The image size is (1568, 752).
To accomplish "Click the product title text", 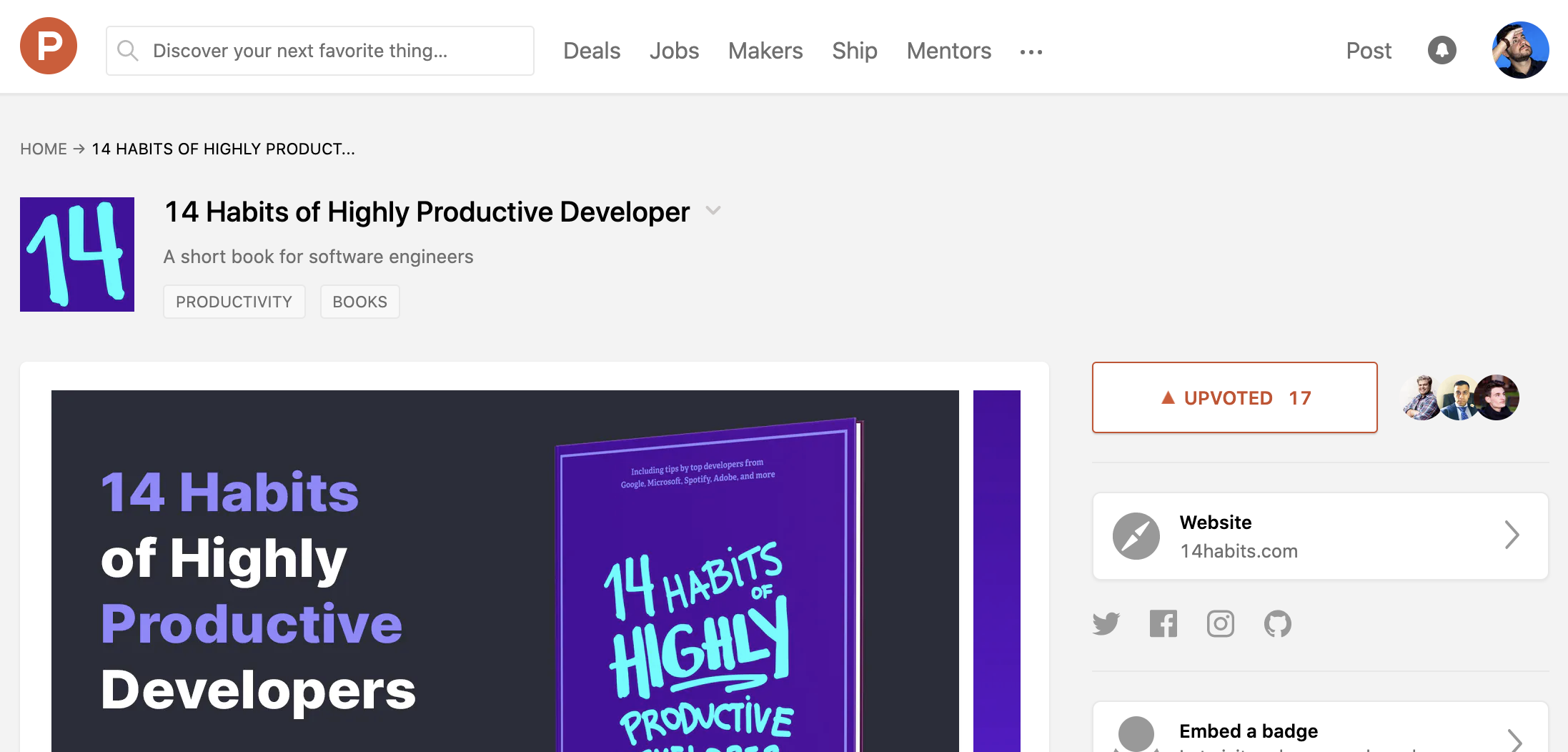I will point(427,212).
